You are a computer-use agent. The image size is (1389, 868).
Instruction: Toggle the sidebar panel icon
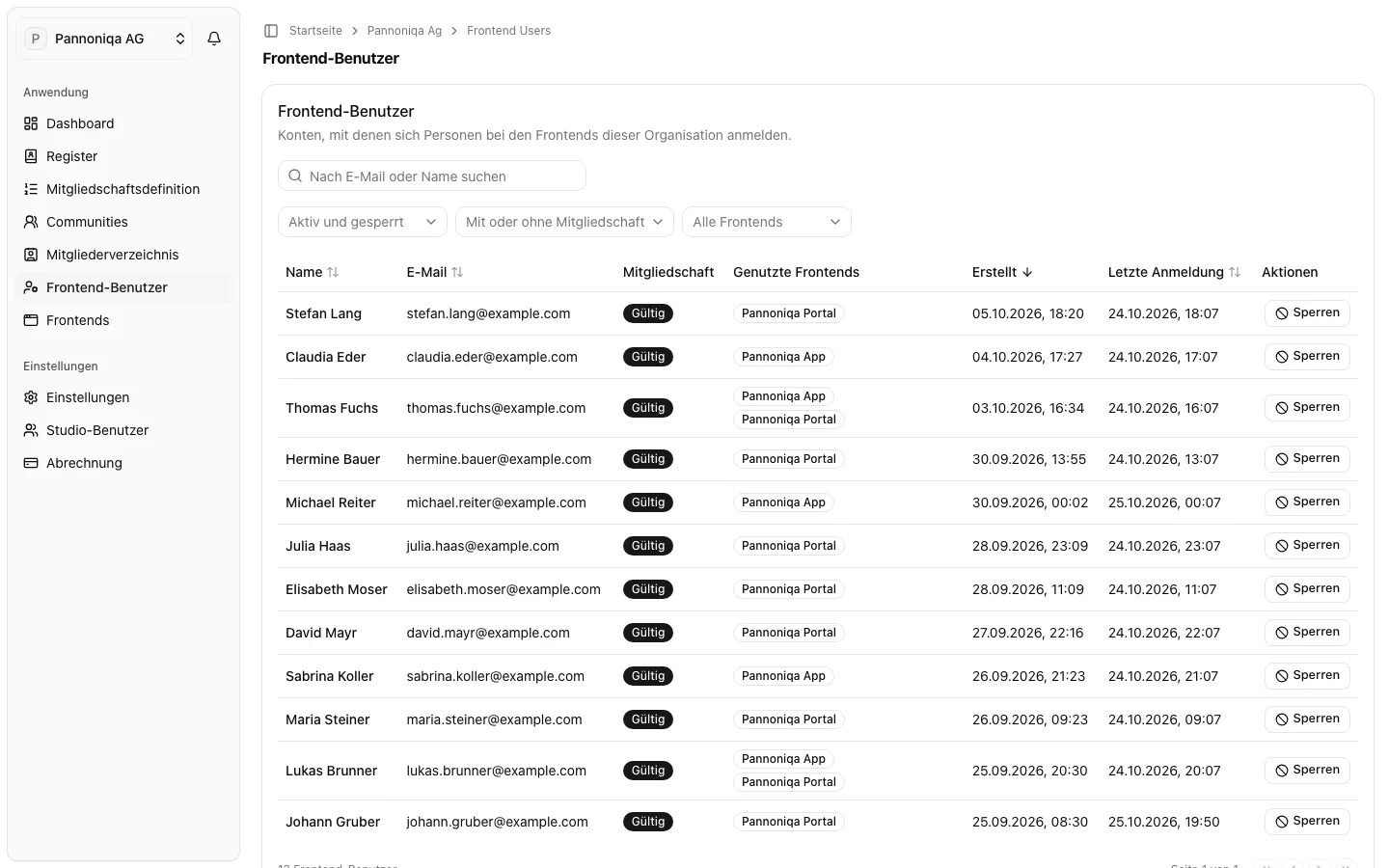(x=271, y=31)
